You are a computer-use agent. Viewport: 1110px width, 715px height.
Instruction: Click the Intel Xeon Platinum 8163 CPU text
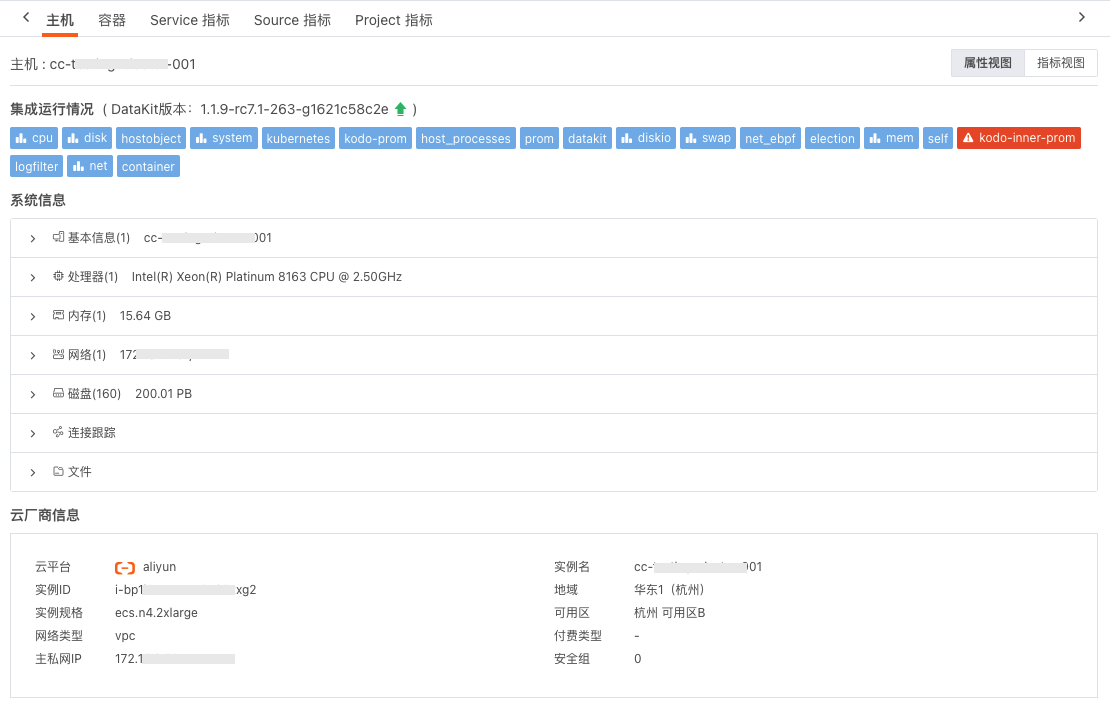(267, 277)
